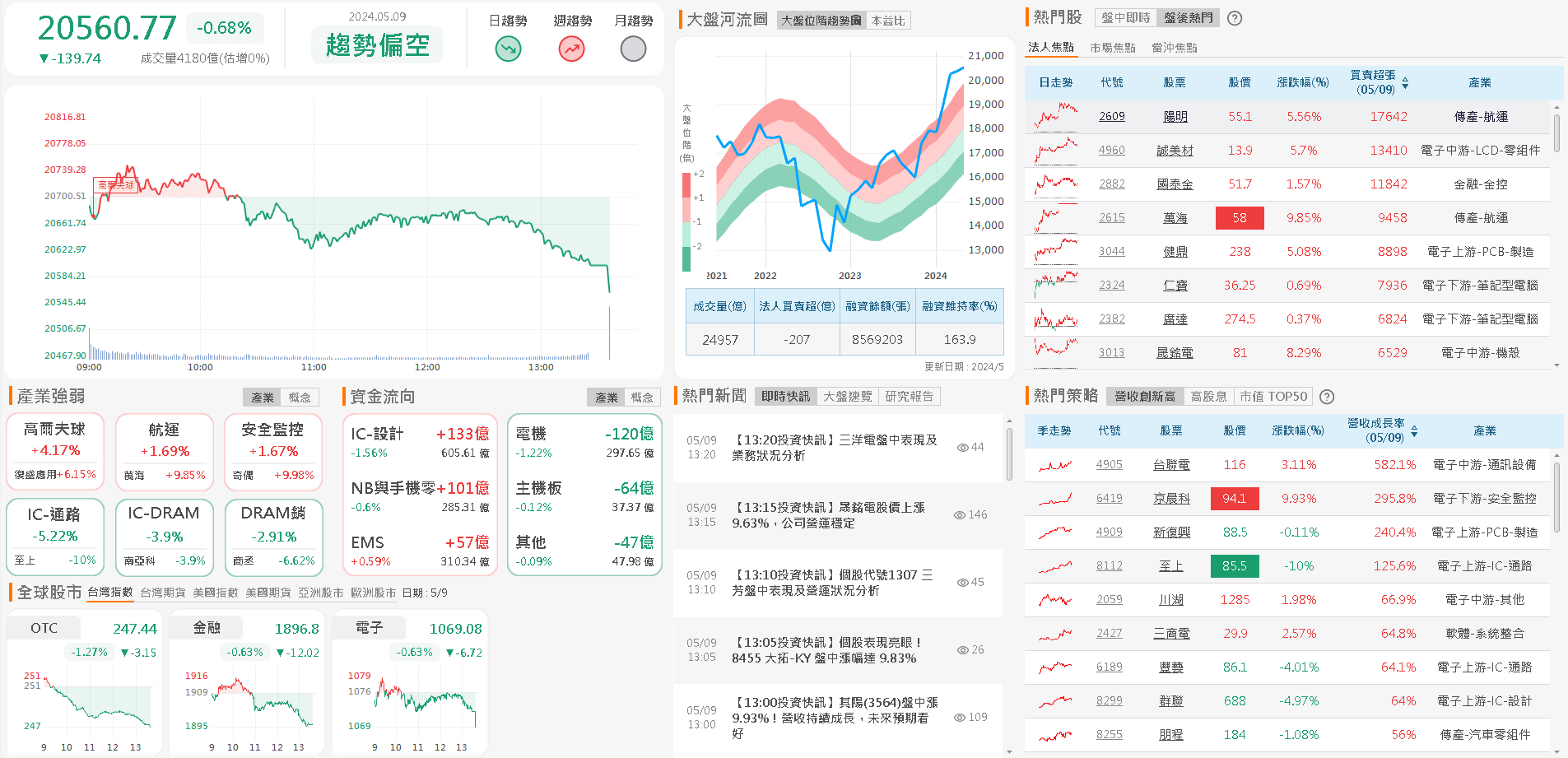Open stock code link 2609
Image resolution: width=1568 pixels, height=758 pixels.
1112,117
